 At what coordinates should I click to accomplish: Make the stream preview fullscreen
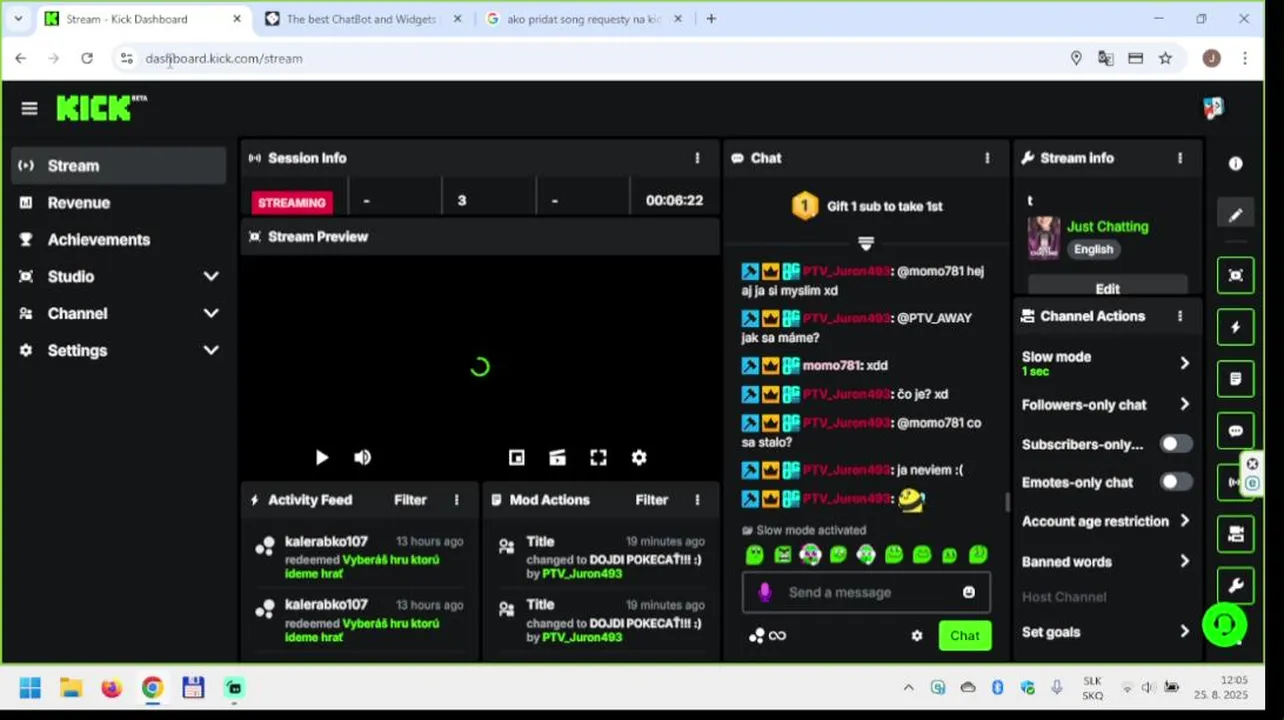coord(598,457)
